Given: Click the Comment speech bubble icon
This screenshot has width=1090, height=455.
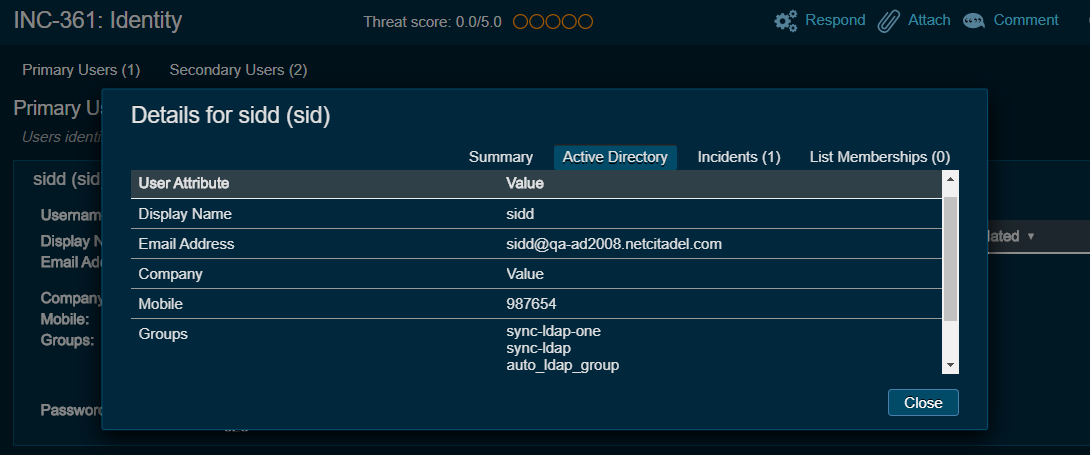Looking at the screenshot, I should point(974,21).
